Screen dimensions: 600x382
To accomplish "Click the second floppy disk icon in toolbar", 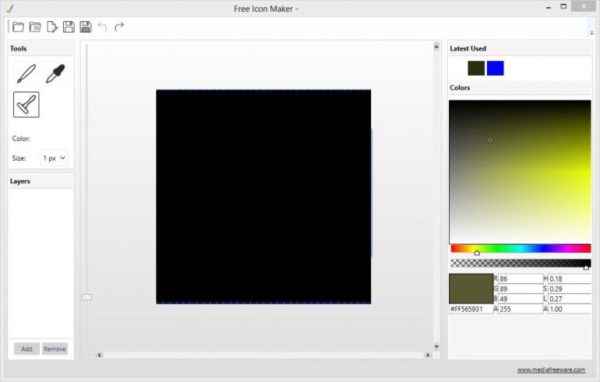I will coord(86,27).
